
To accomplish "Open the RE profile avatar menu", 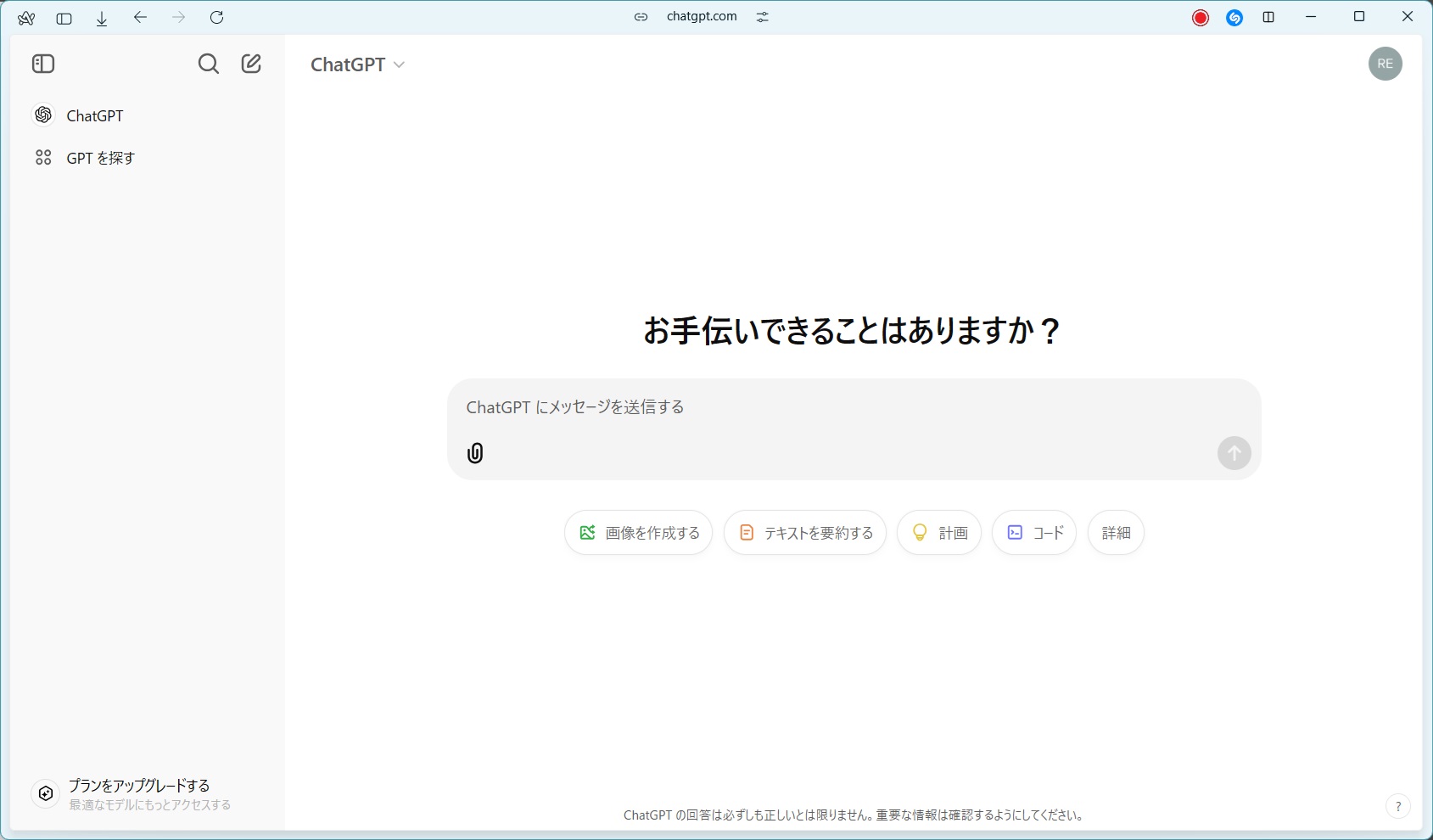I will tap(1385, 64).
